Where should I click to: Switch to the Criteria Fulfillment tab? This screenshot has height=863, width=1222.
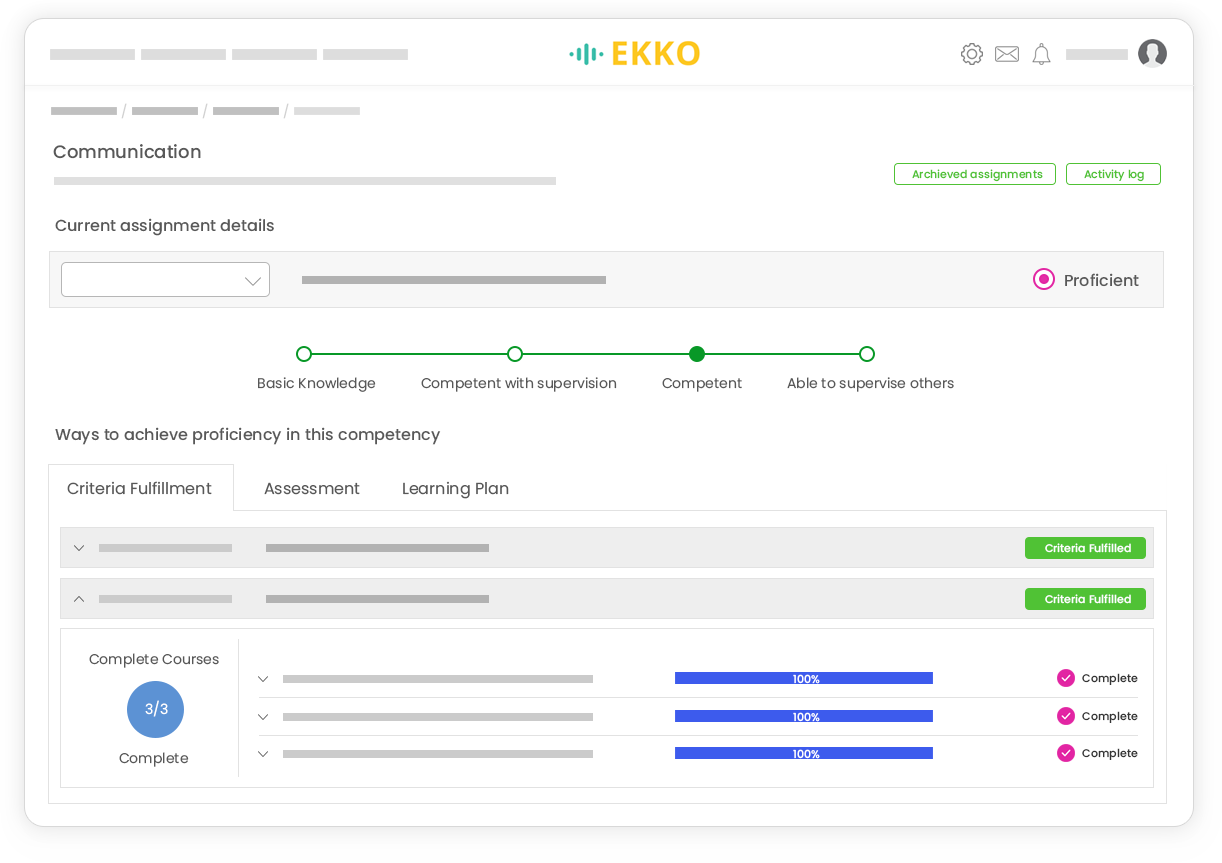coord(140,488)
